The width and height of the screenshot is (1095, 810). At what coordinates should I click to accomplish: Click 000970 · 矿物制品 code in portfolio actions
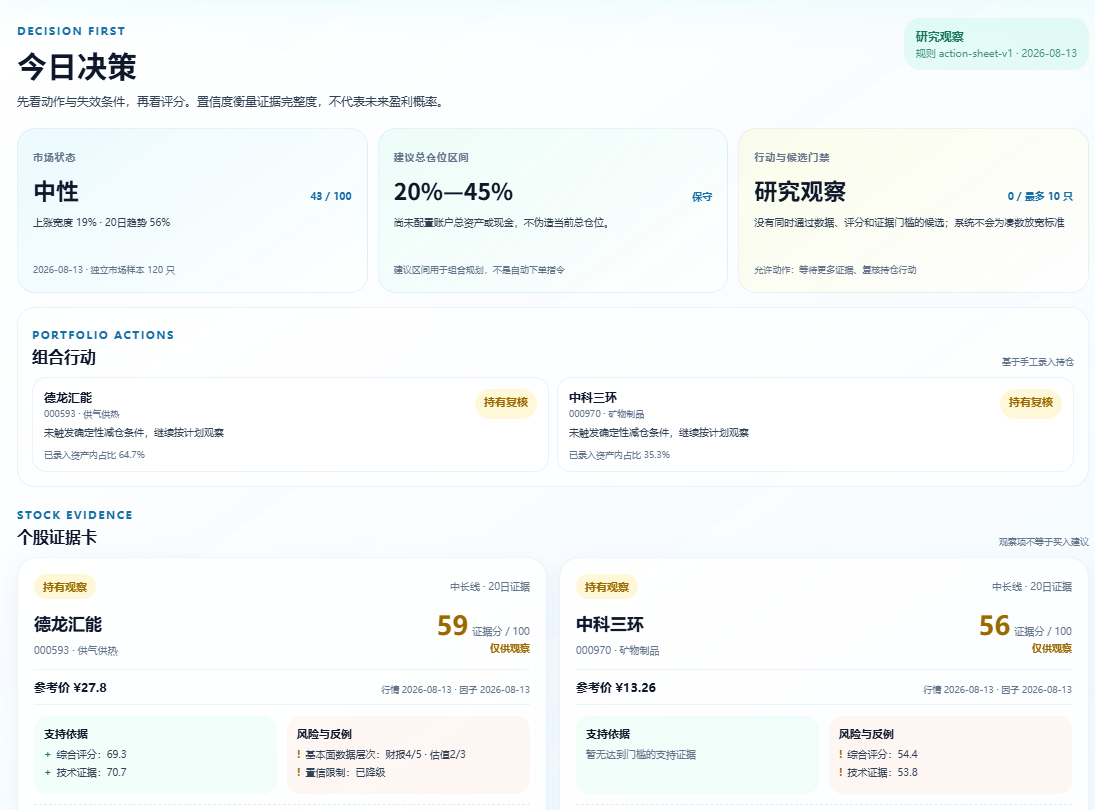point(607,414)
